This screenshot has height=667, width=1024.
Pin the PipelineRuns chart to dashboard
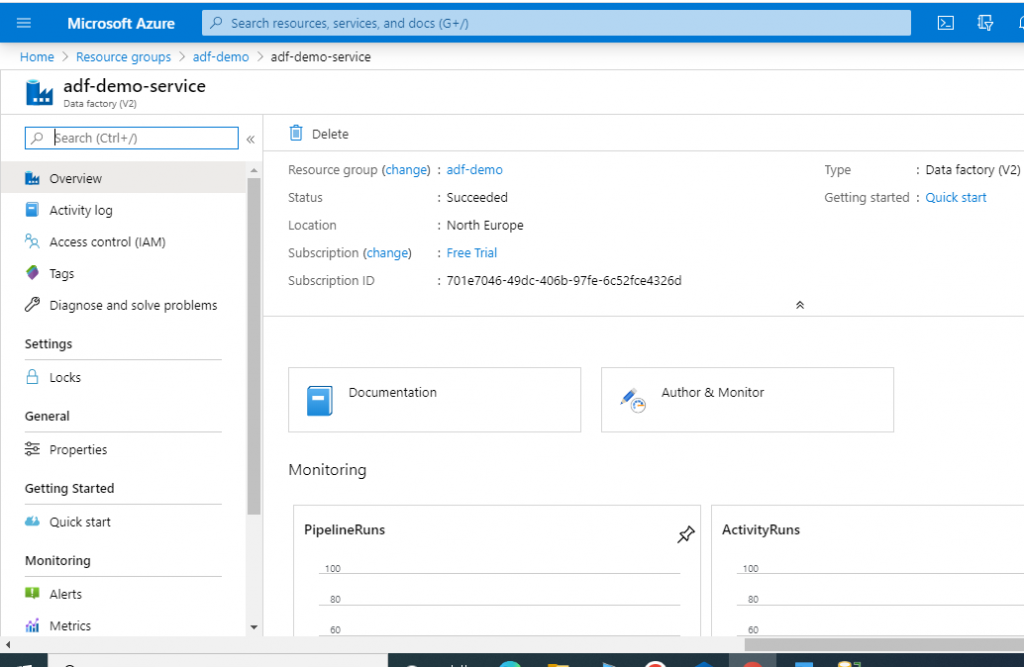685,534
